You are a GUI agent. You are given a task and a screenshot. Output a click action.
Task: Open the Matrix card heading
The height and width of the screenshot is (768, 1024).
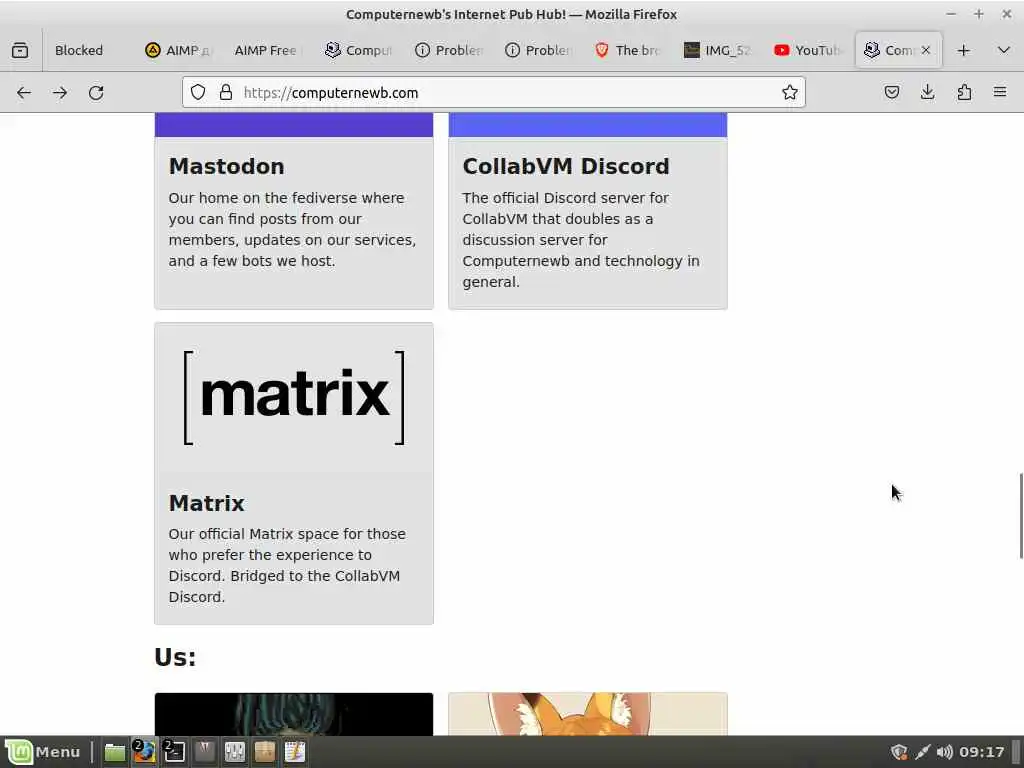point(206,503)
